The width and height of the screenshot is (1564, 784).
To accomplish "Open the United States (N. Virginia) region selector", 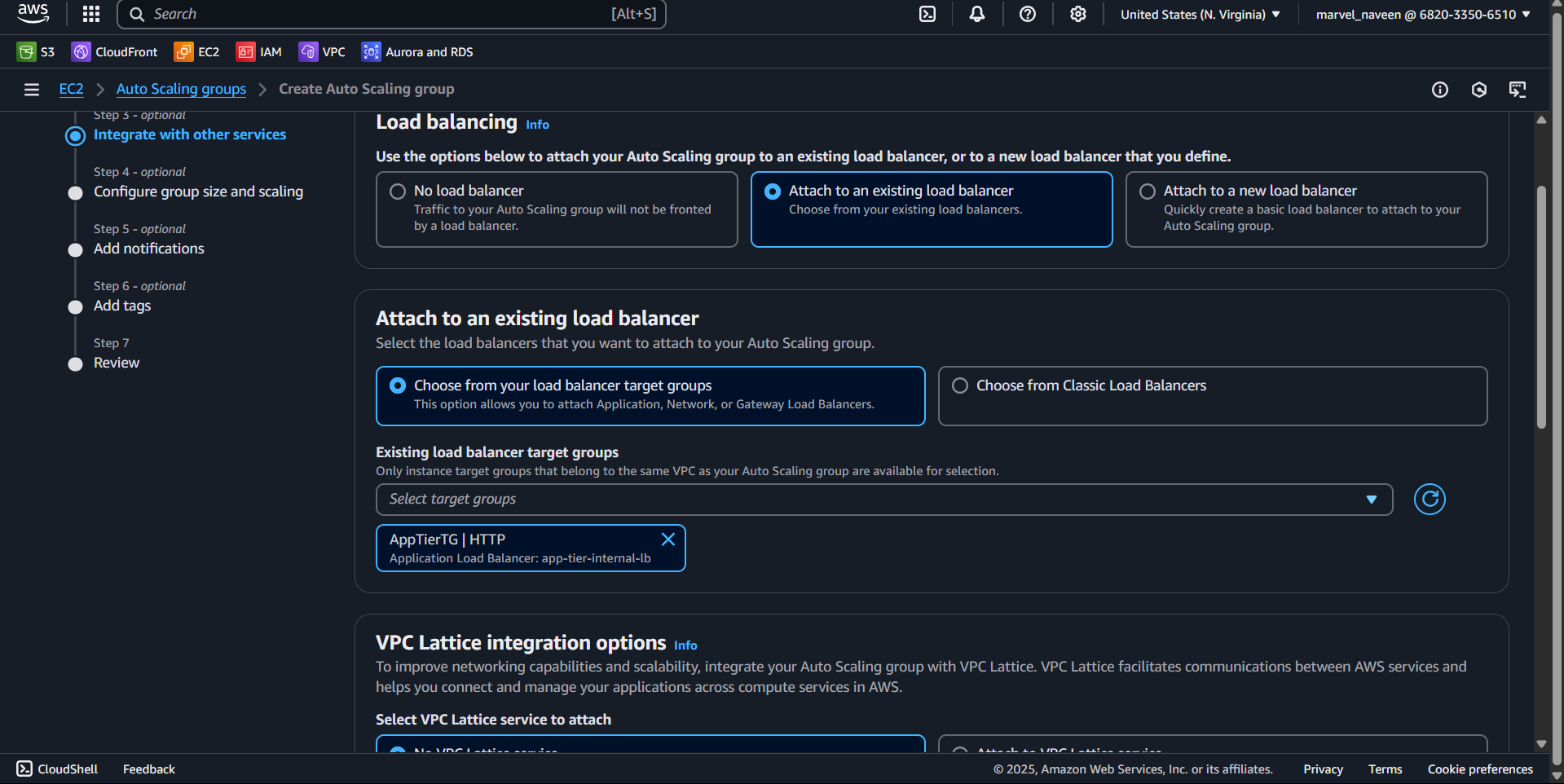I will 1200,14.
